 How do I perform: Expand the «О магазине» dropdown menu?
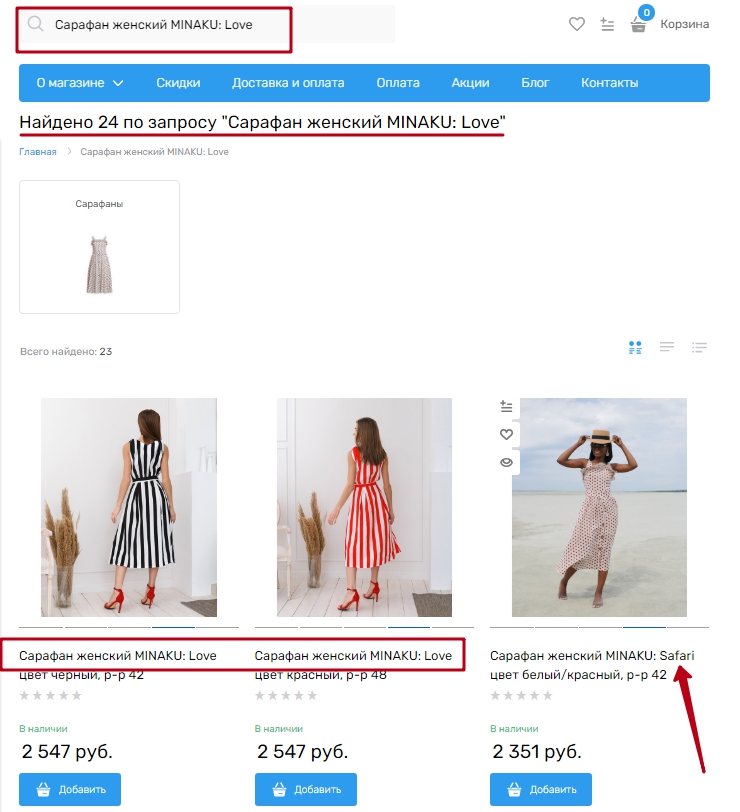click(x=80, y=83)
